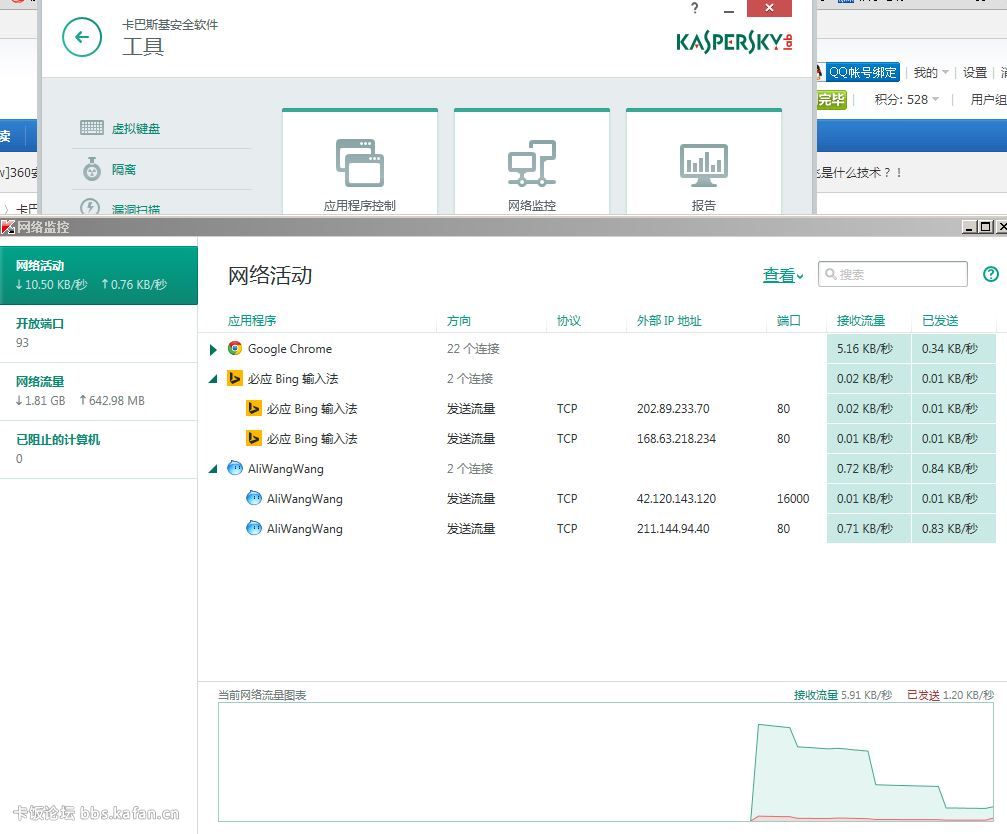Image resolution: width=1007 pixels, height=834 pixels.
Task: Sort by the 应用程序 column header
Action: pyautogui.click(x=252, y=320)
